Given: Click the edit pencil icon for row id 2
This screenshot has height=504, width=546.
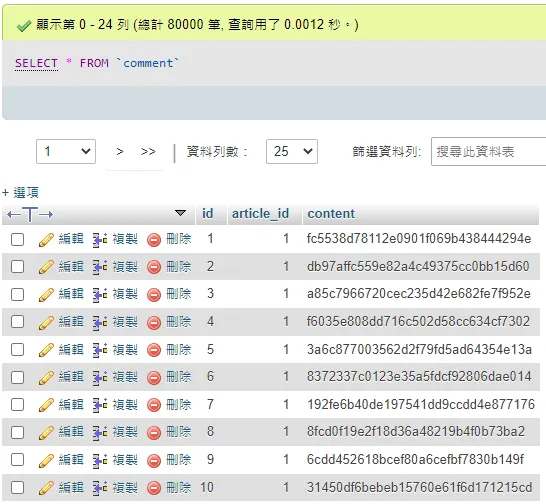Looking at the screenshot, I should coord(46,267).
